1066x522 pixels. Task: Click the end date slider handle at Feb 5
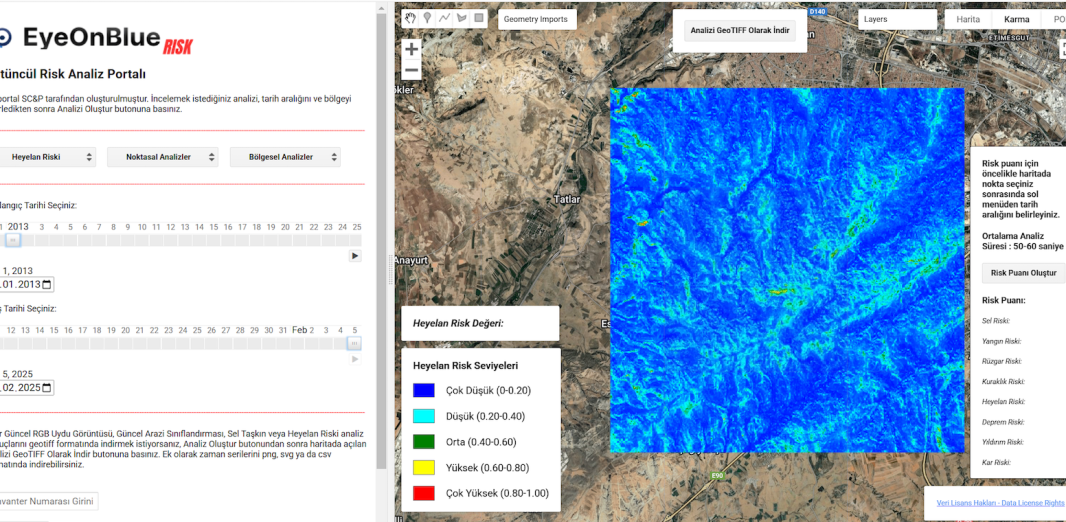[x=354, y=344]
